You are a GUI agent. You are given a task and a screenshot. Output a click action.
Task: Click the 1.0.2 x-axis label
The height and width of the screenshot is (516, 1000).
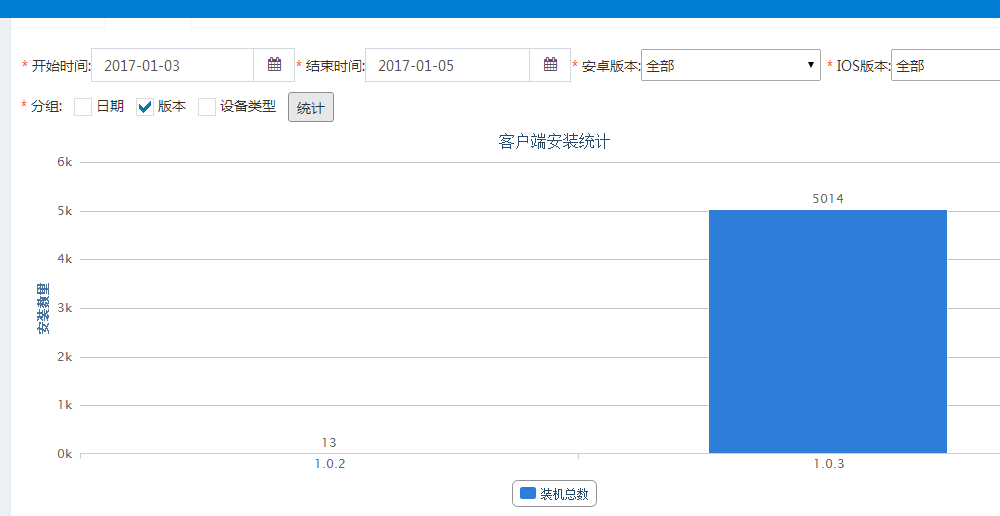[x=329, y=464]
